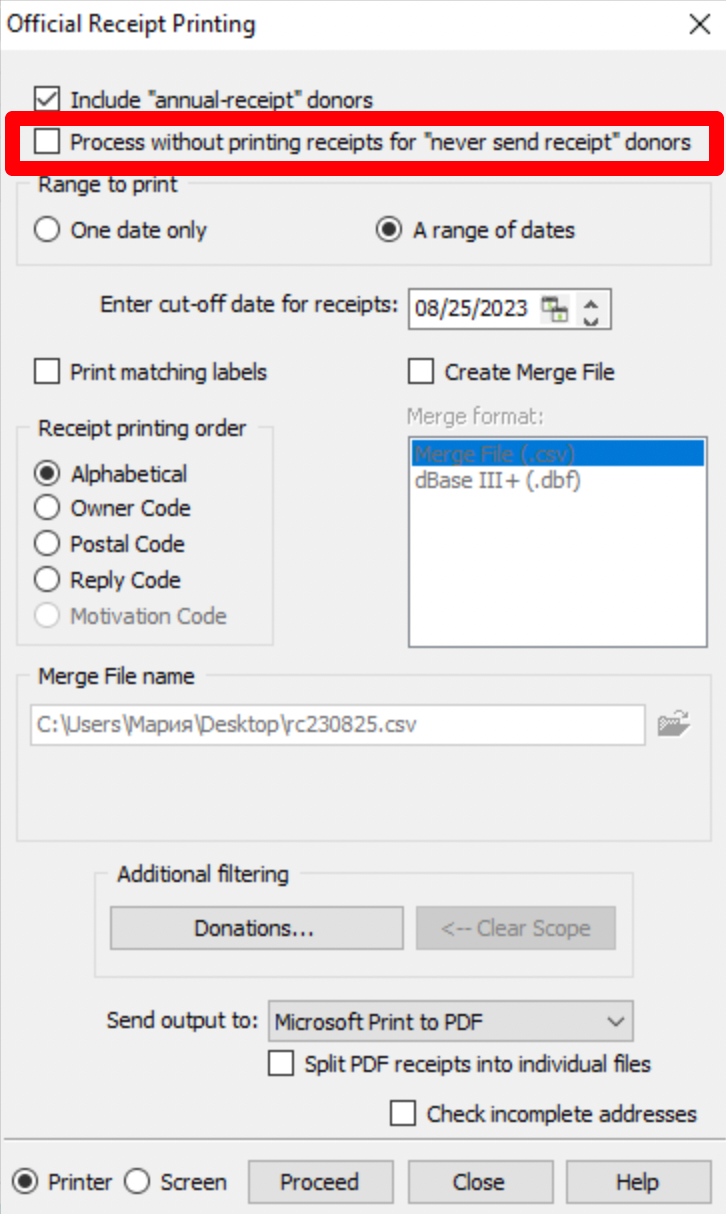Increase cut-off date with up spinner arrow
Screen dimensions: 726x1214
[591, 301]
